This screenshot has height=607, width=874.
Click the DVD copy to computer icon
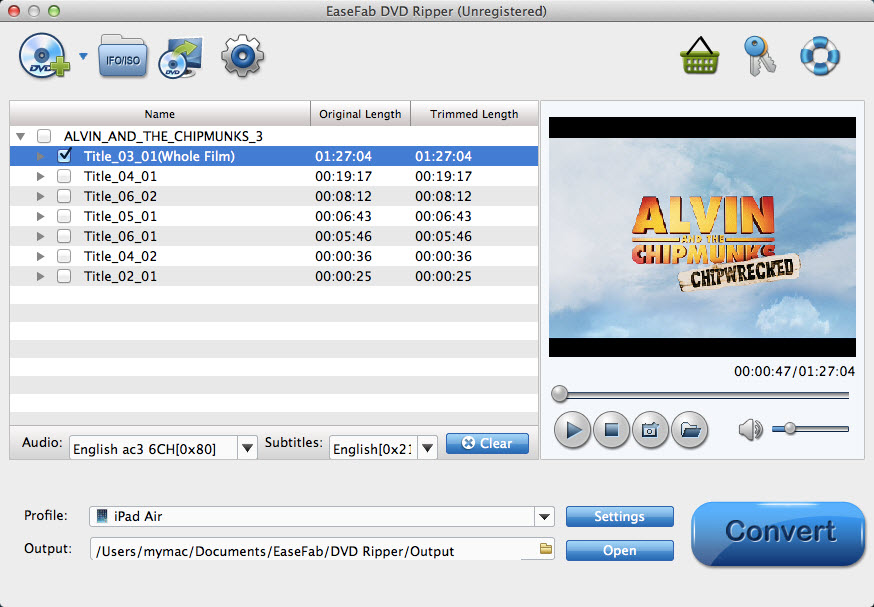181,57
